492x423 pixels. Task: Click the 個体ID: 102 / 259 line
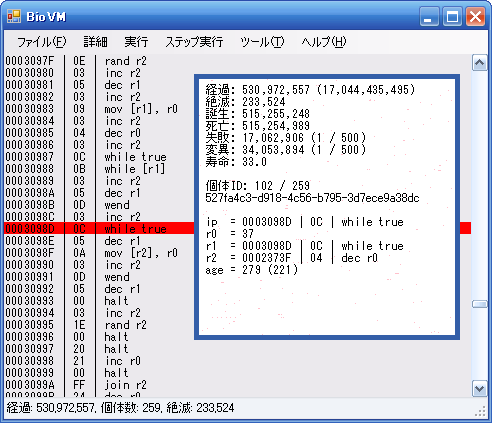point(258,186)
